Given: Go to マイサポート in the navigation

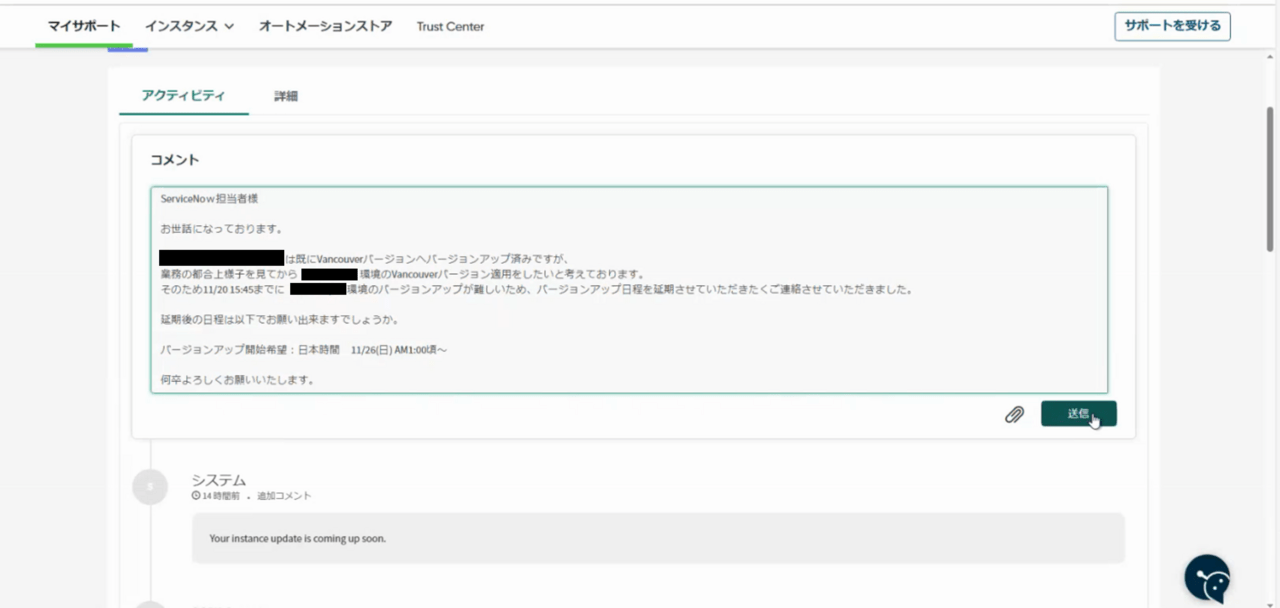Looking at the screenshot, I should coord(84,26).
